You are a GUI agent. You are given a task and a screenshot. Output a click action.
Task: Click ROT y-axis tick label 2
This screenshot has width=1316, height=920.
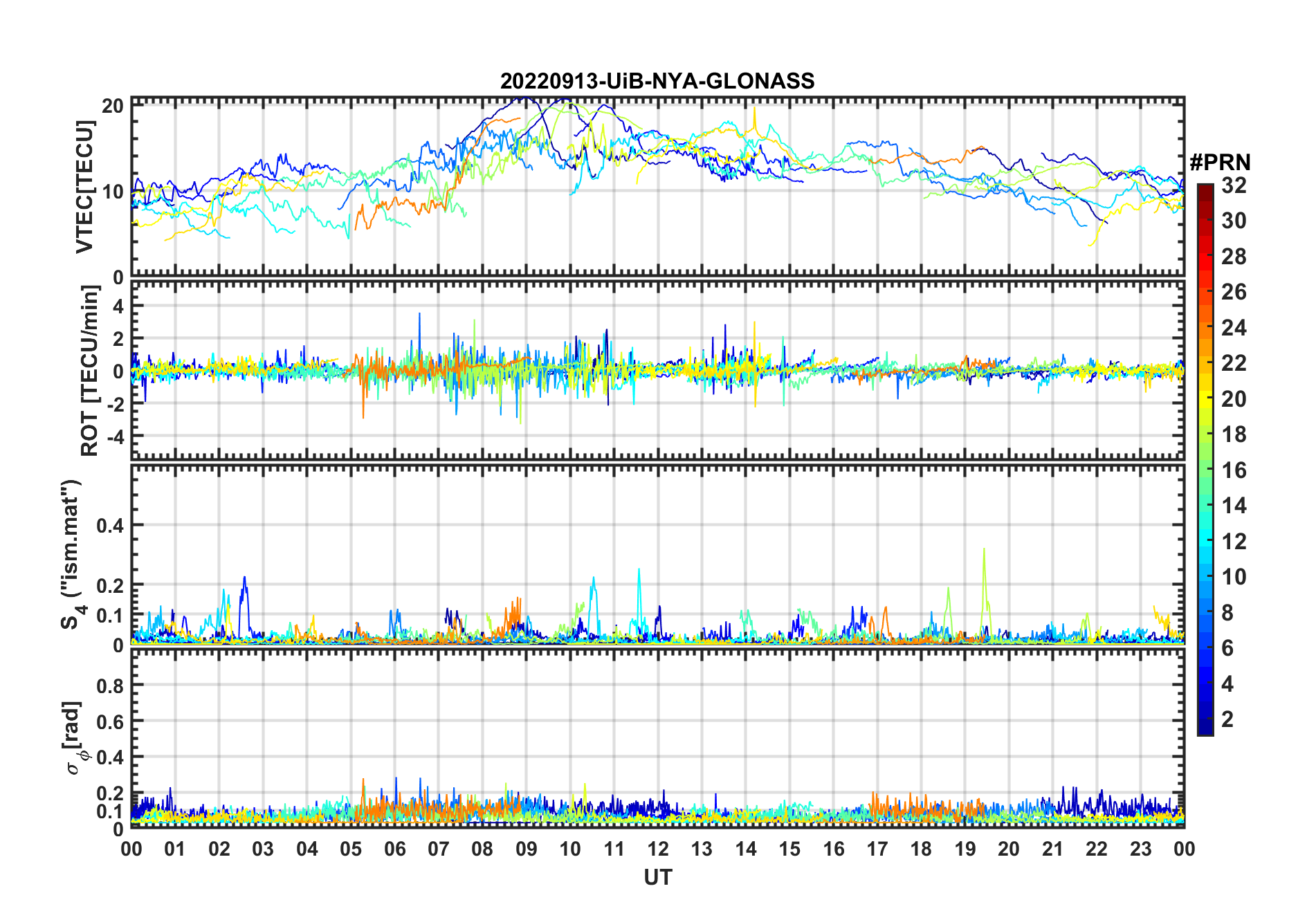pos(119,339)
